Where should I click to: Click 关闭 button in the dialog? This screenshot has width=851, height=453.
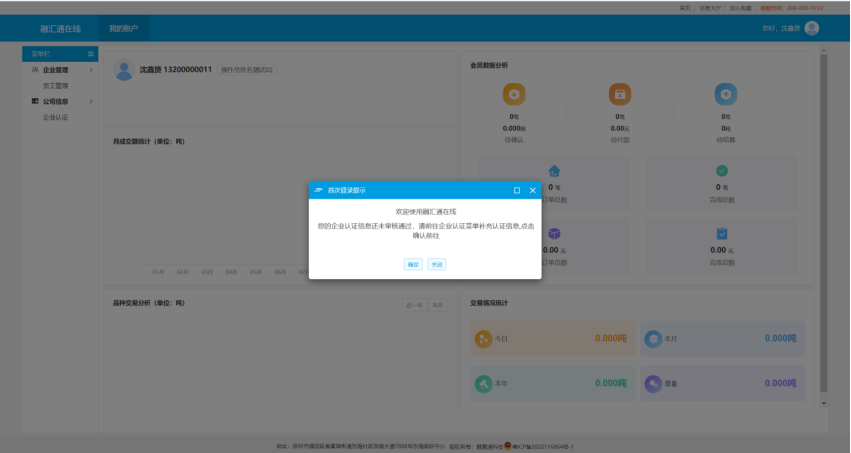point(437,264)
